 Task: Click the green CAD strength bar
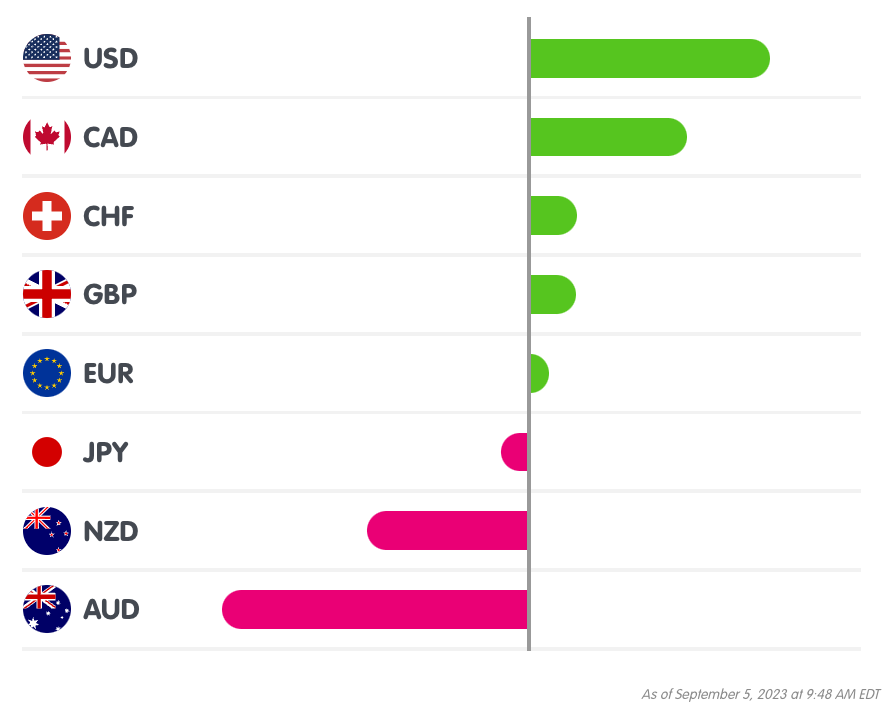(x=607, y=137)
